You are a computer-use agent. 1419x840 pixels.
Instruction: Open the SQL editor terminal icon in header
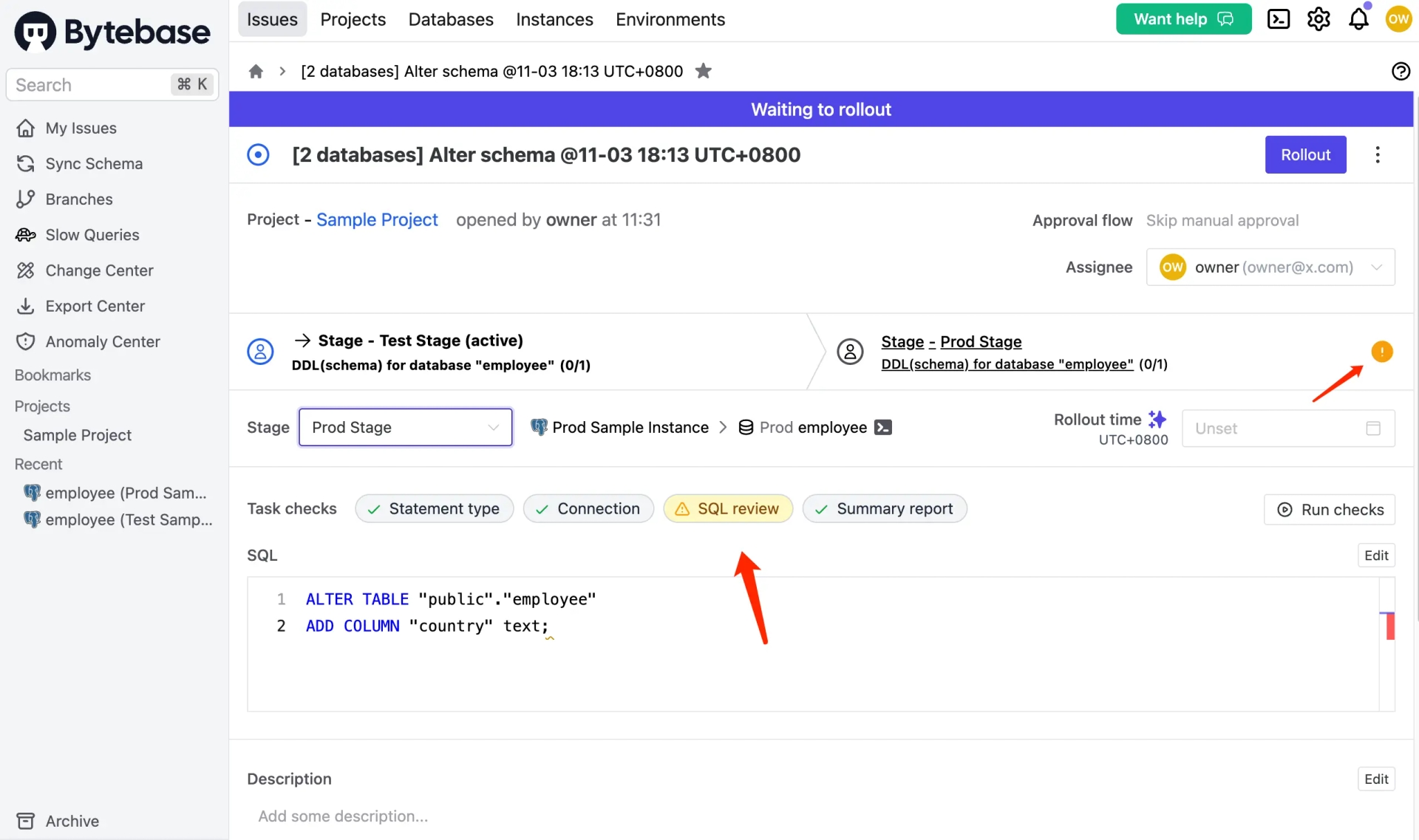[x=1278, y=19]
